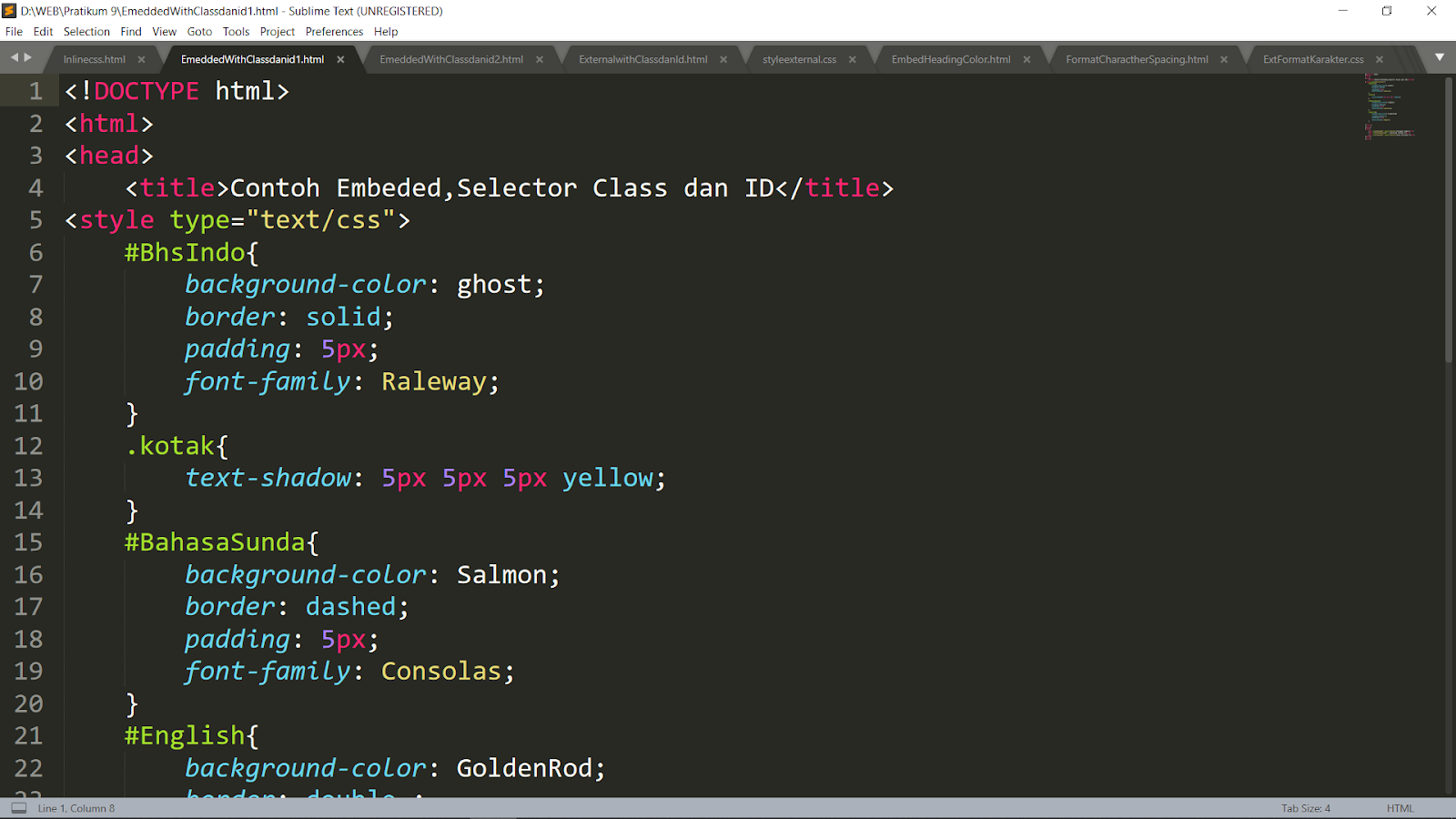Switch to the styleexternal.css tab
This screenshot has height=819, width=1456.
(x=799, y=59)
